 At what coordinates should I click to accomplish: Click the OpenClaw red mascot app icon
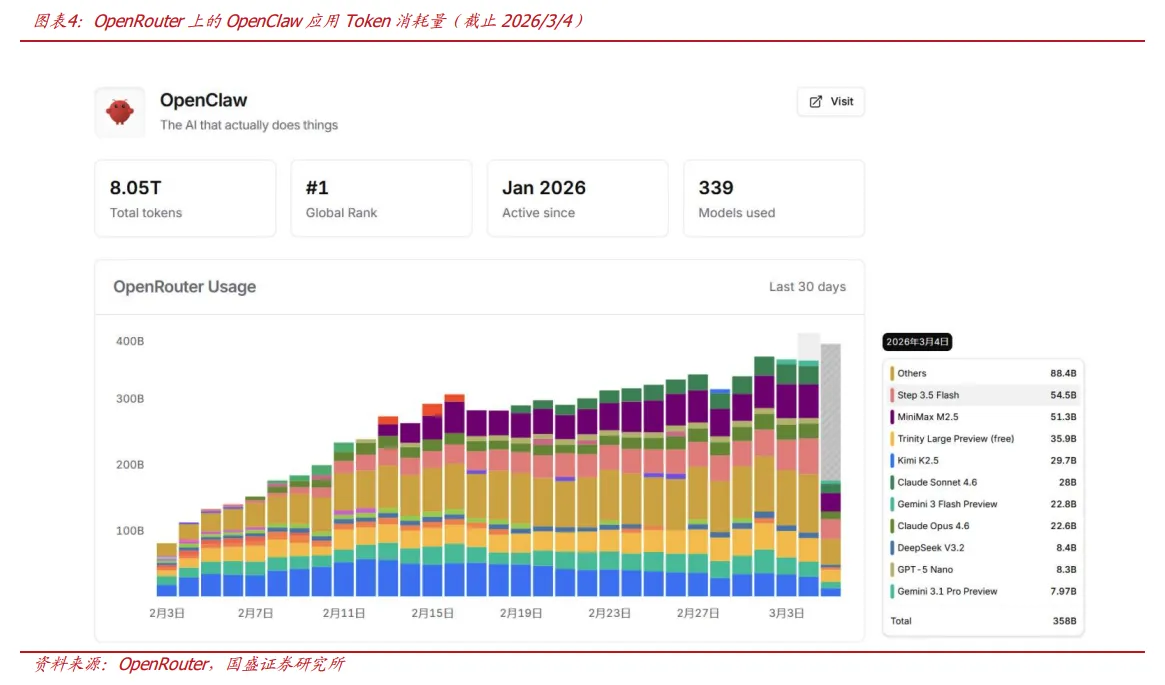click(x=120, y=112)
